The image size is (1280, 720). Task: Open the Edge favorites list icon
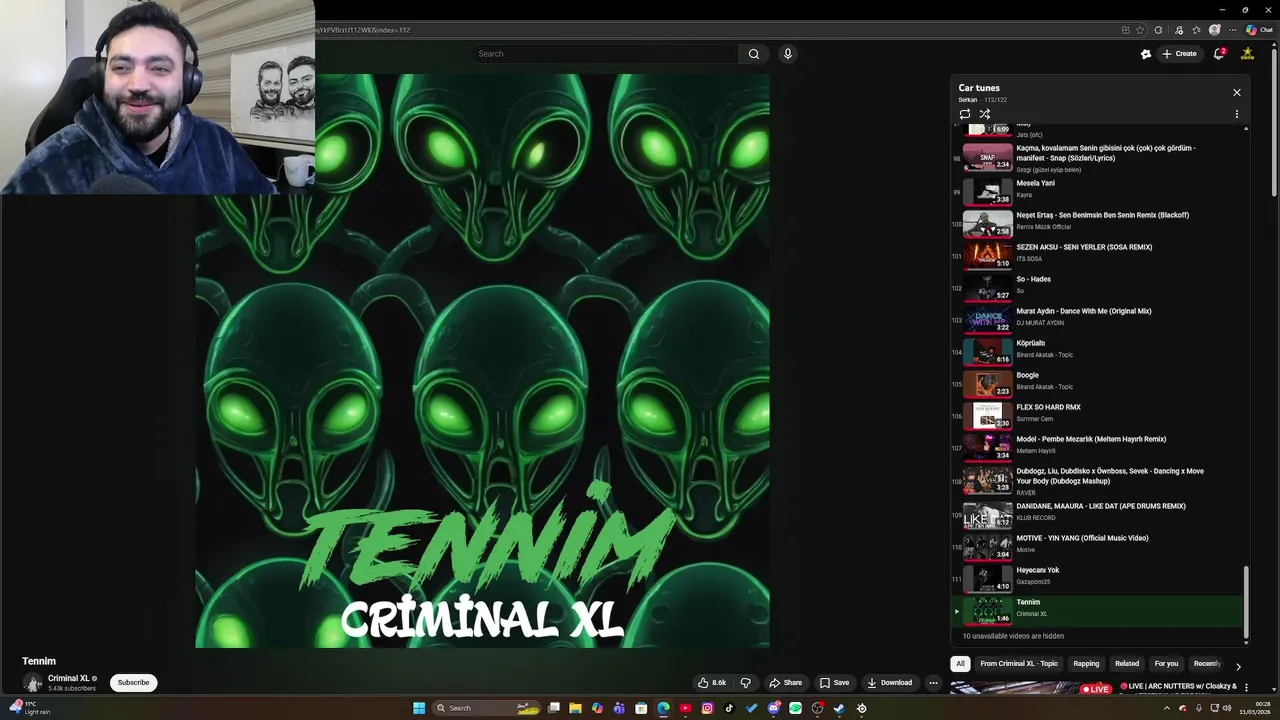click(x=1196, y=30)
